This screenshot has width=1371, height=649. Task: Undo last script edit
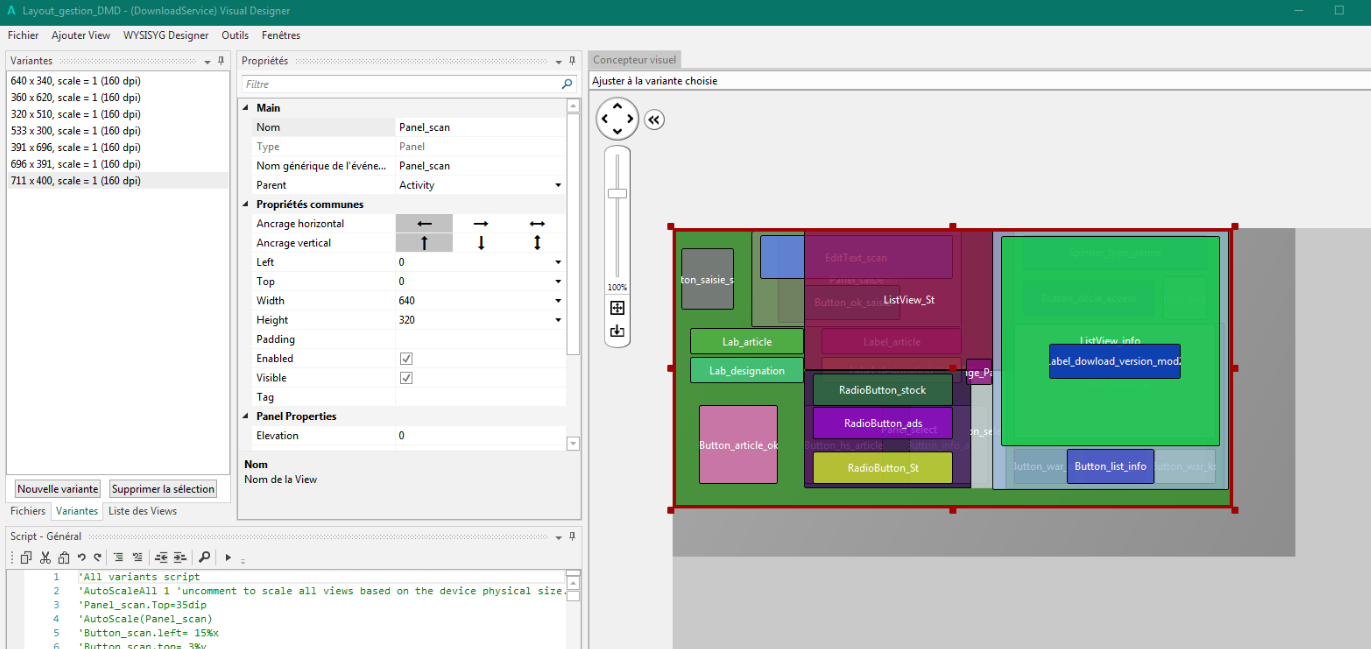(81, 557)
